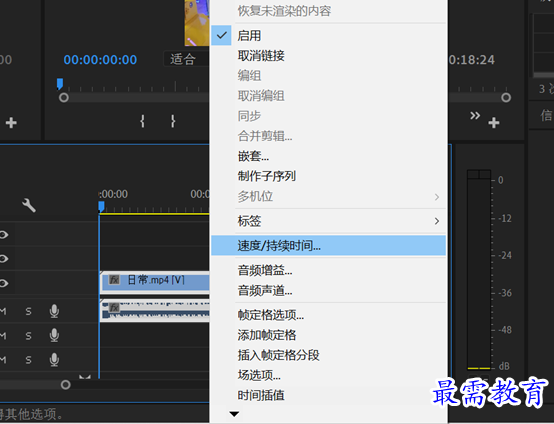Open button editor plus in Source monitor
This screenshot has width=554, height=424.
pos(11,123)
